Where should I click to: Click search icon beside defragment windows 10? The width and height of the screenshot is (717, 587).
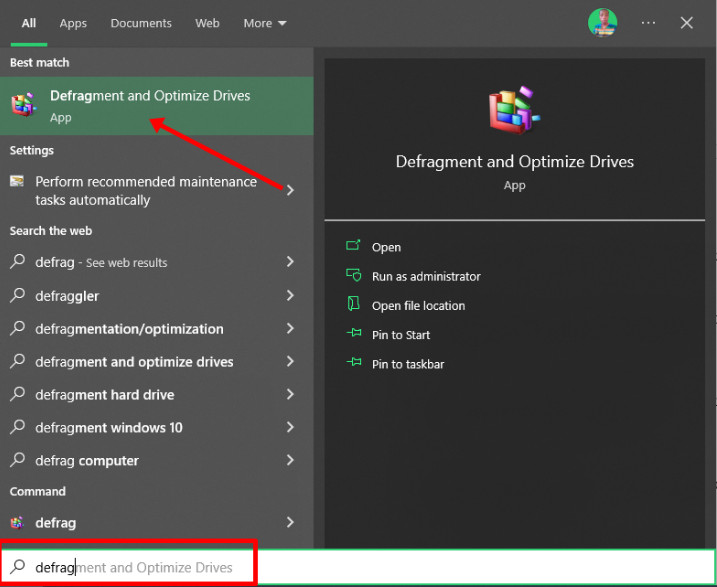(x=17, y=427)
